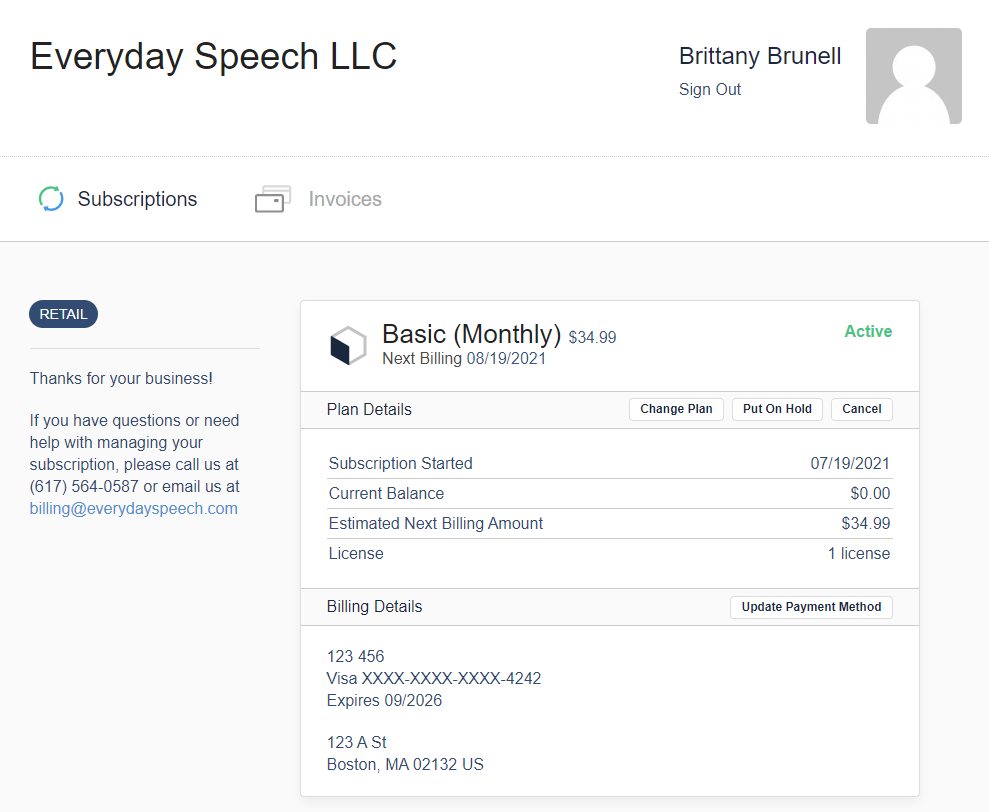989x812 pixels.
Task: Click Update Payment Method button
Action: pos(811,607)
